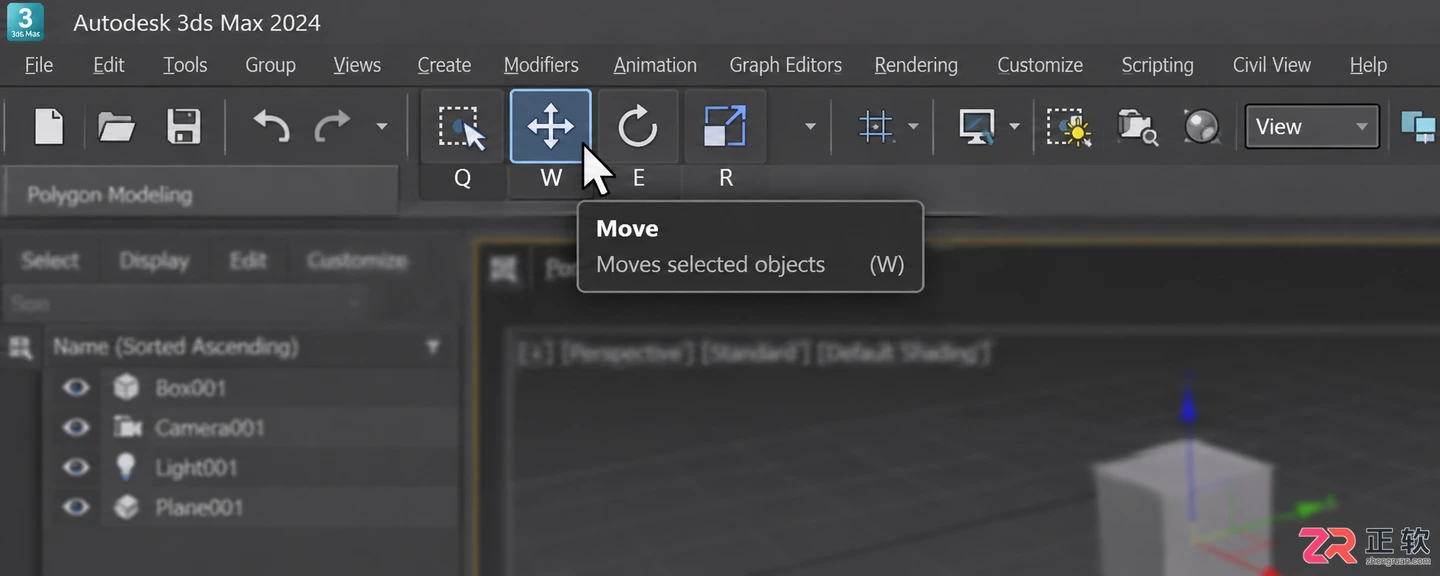This screenshot has height=576, width=1440.
Task: Click the selection with sun light icon
Action: coord(1069,127)
